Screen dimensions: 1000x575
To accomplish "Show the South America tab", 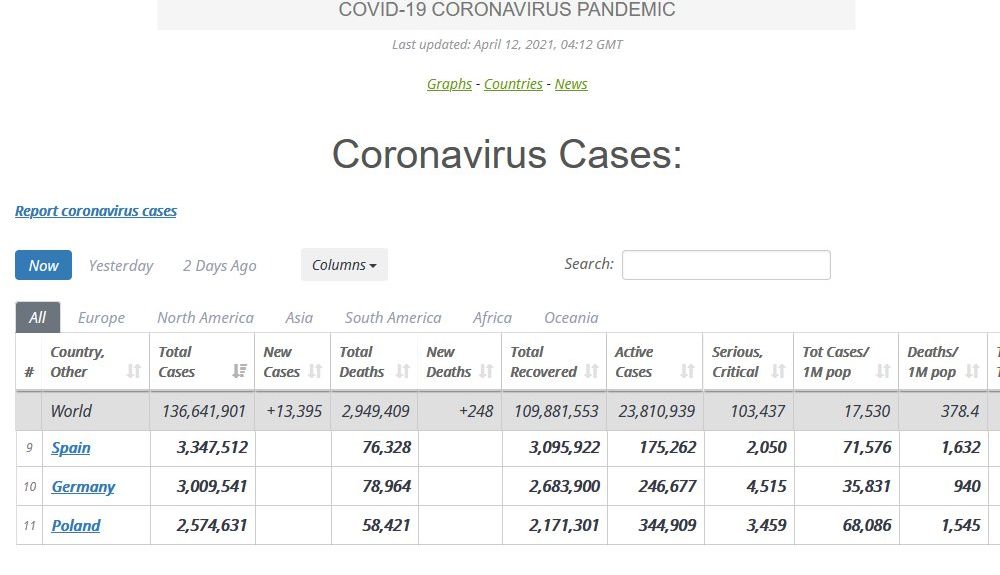I will click(x=393, y=318).
